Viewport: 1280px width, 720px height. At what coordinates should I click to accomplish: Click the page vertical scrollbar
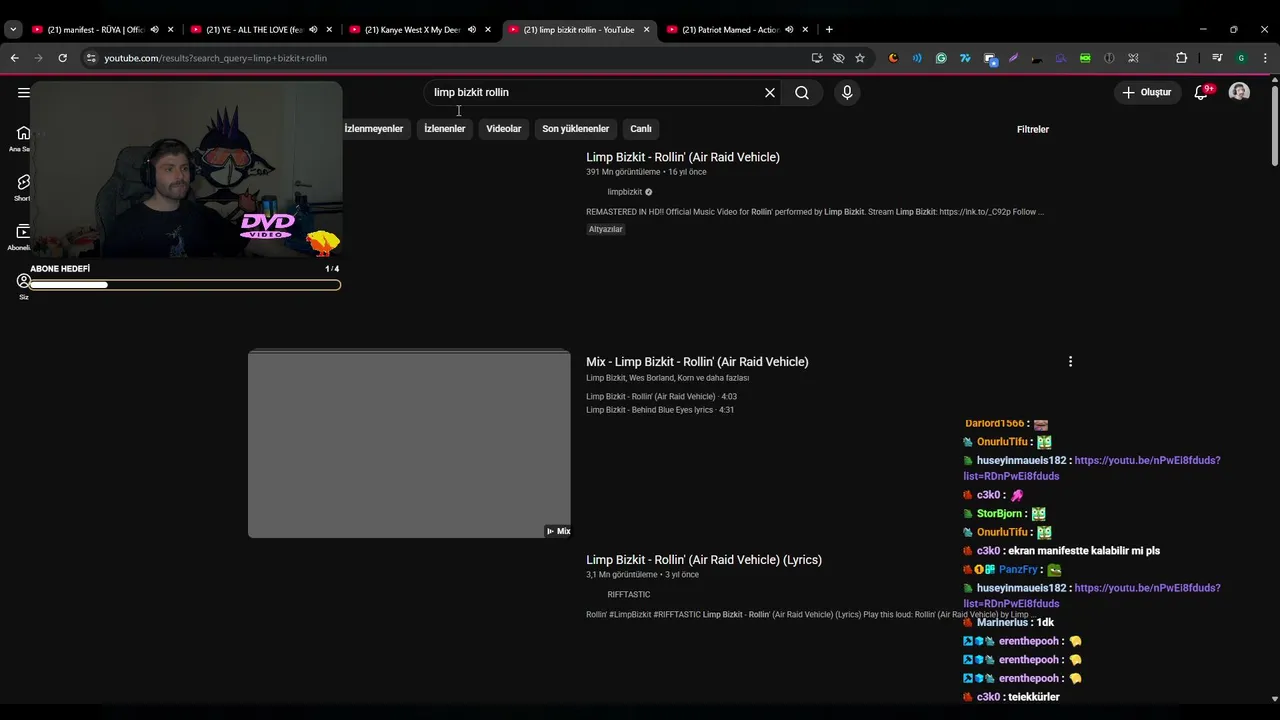1274,127
